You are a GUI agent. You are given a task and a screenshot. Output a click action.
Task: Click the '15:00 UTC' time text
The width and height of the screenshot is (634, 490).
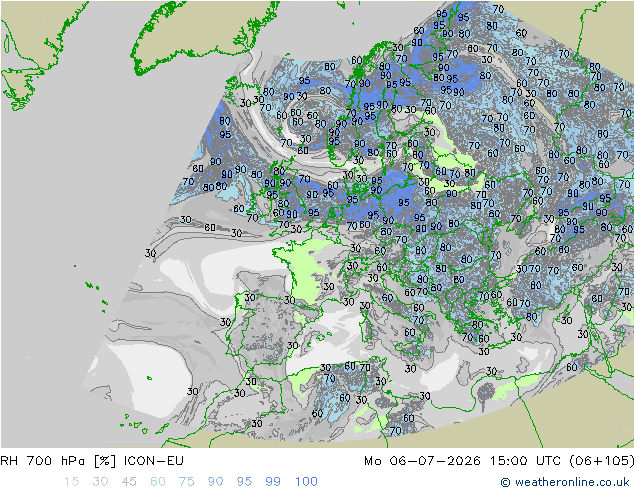pyautogui.click(x=525, y=461)
